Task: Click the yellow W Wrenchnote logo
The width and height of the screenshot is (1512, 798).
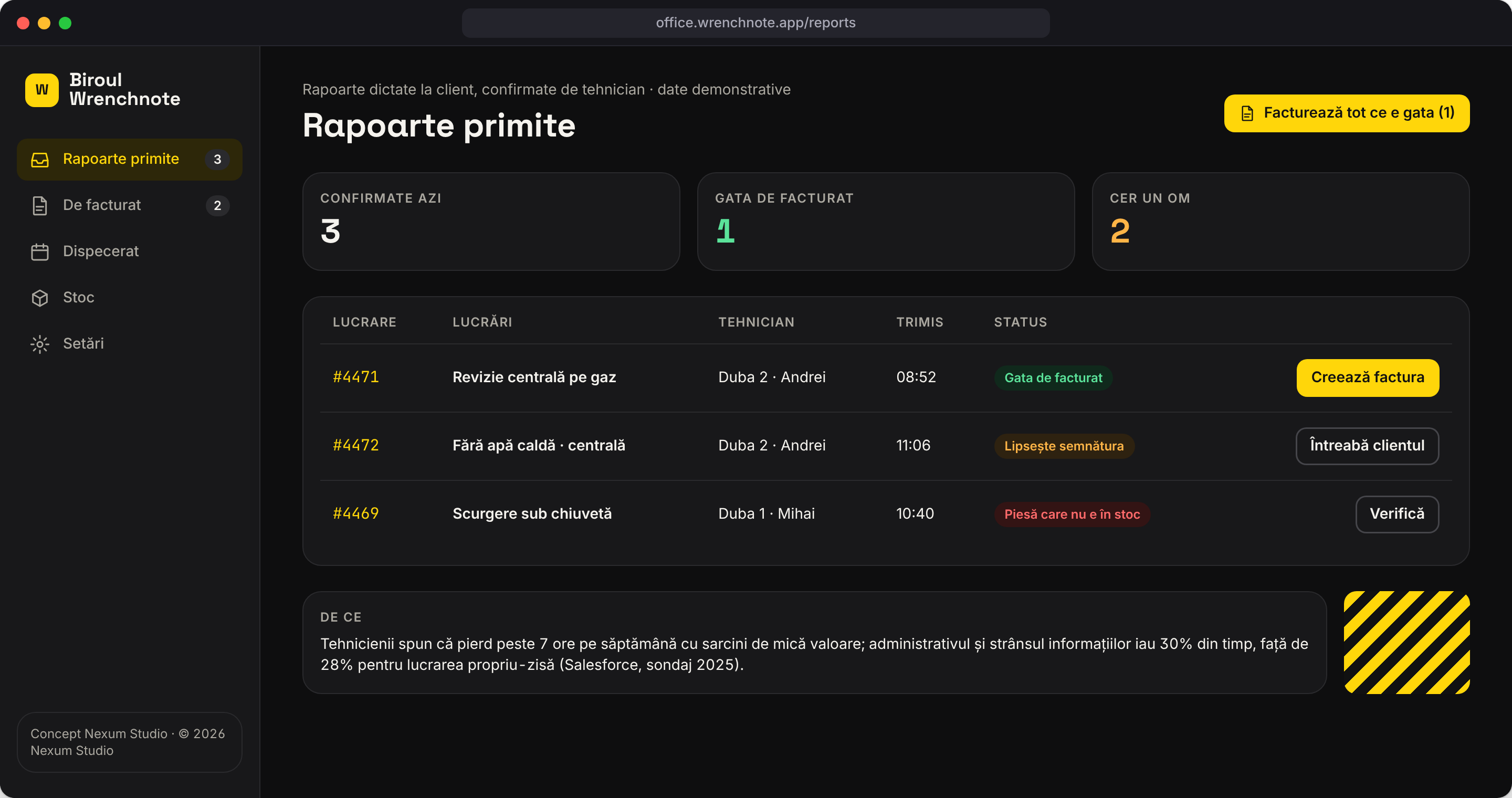Action: [41, 90]
